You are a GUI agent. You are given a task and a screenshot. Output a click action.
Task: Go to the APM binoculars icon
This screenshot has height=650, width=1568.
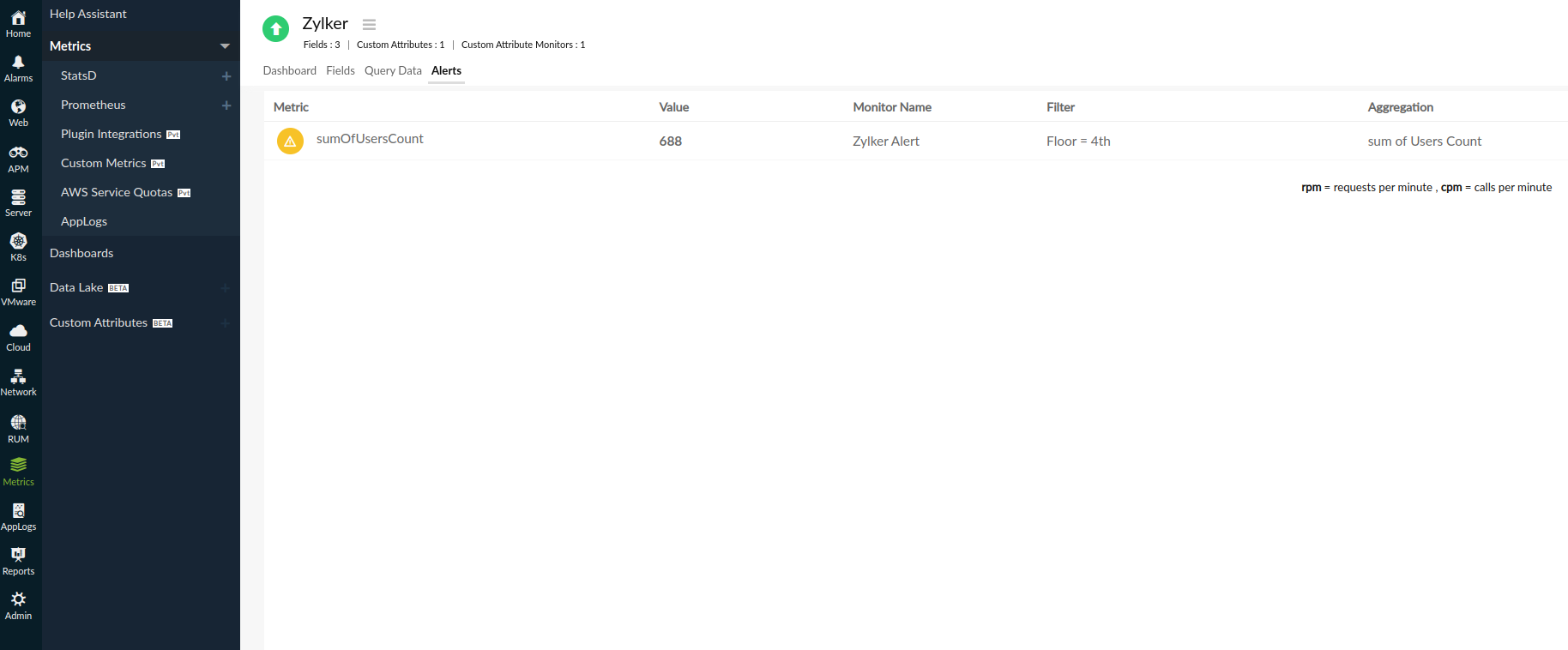click(x=18, y=153)
